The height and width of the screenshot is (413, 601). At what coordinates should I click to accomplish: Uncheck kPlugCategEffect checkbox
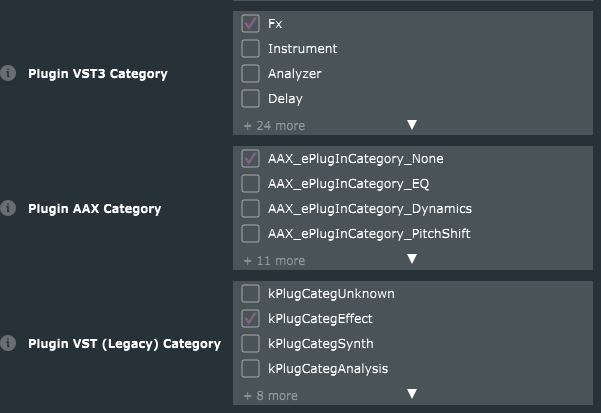(x=250, y=318)
